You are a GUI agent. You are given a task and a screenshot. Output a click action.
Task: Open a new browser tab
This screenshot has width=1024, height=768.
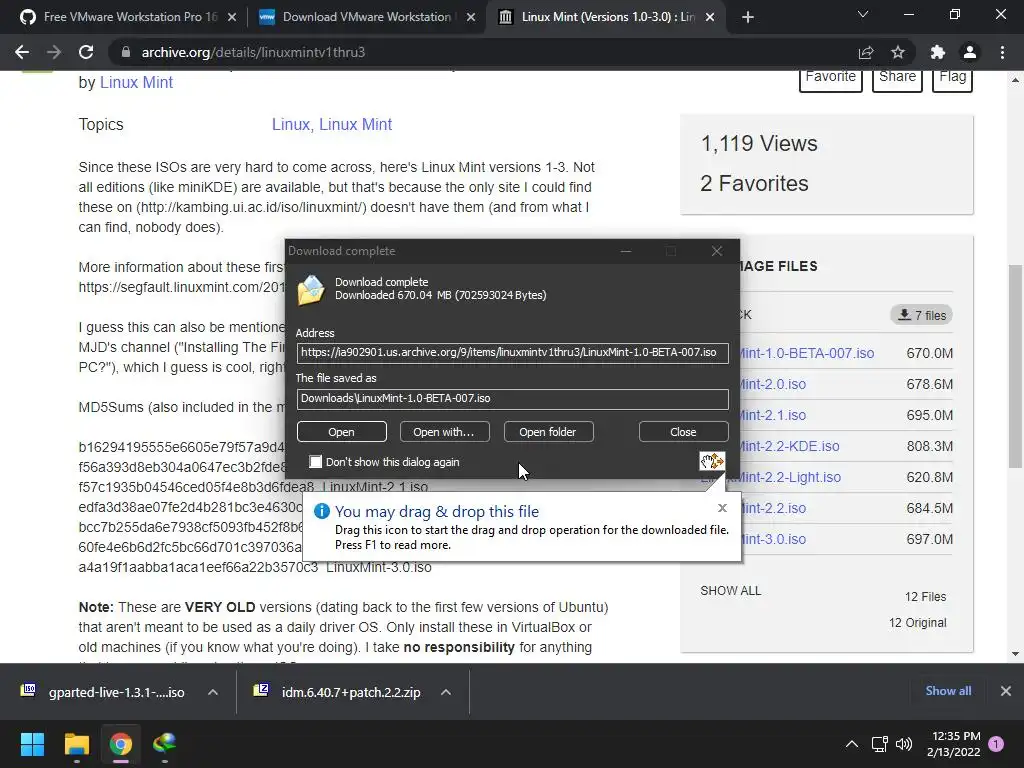coord(748,17)
